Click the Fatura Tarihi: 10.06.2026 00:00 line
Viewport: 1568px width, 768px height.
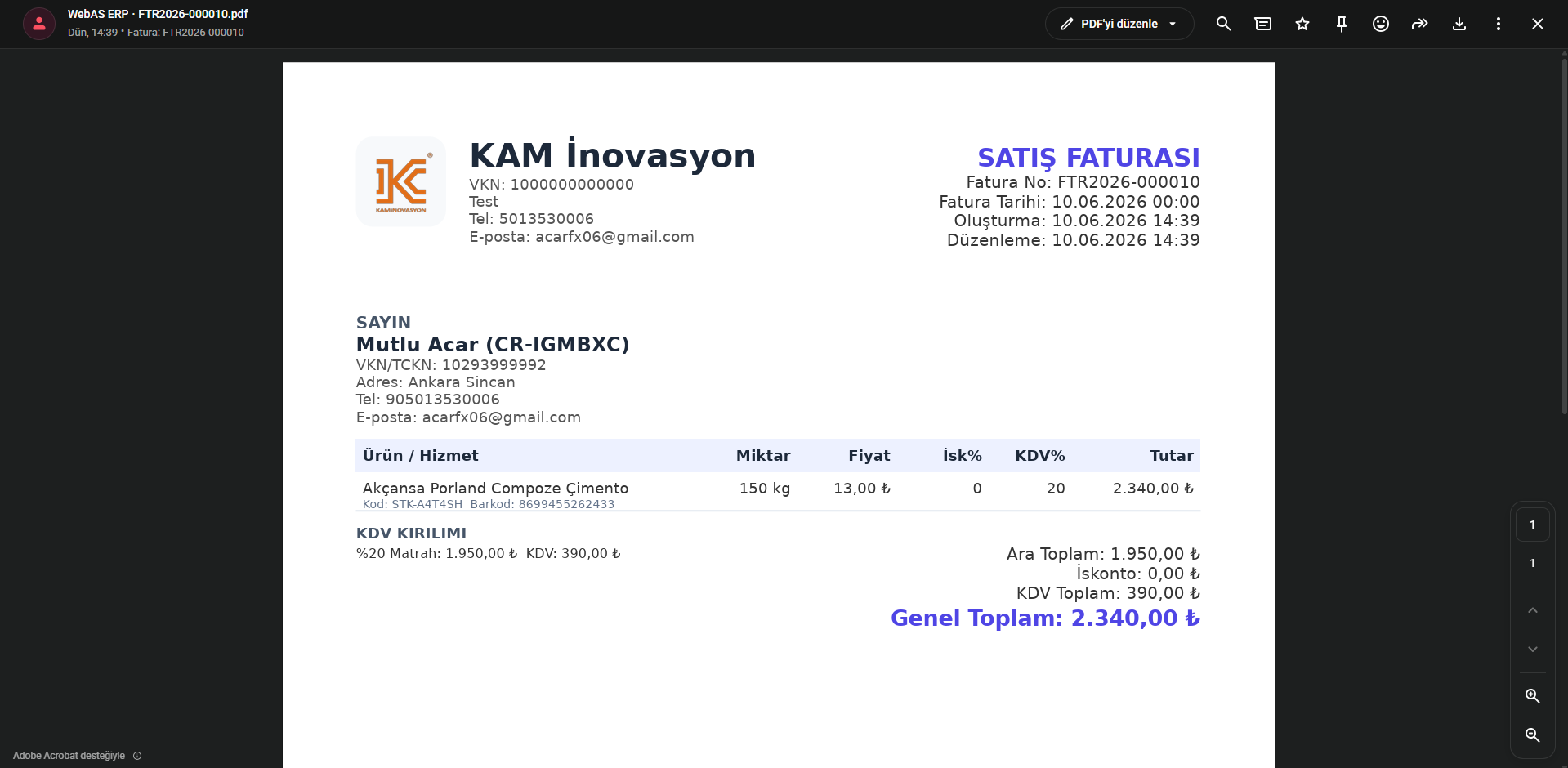click(1069, 202)
